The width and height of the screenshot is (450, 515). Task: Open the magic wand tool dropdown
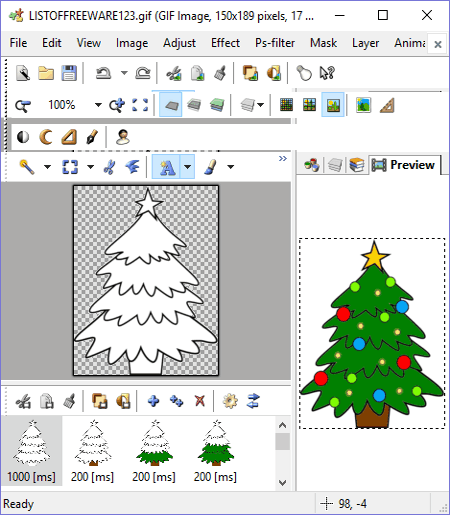coord(47,167)
